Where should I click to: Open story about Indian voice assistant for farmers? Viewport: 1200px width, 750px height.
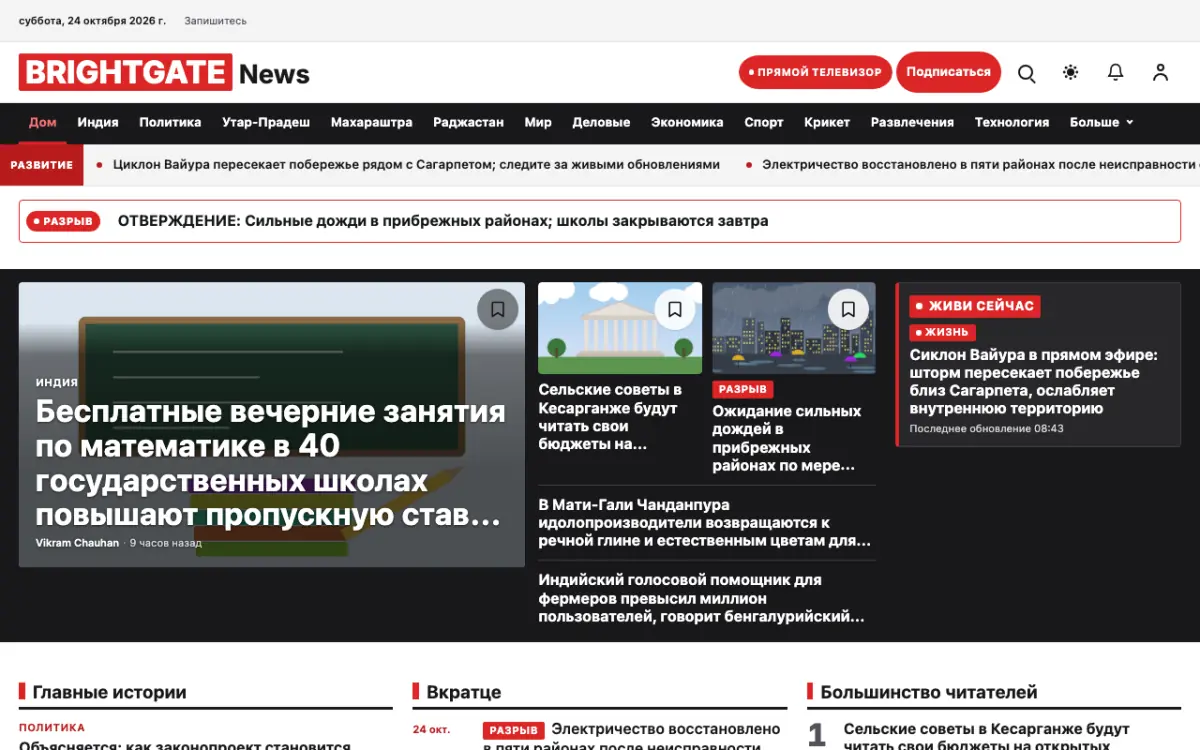[701, 598]
